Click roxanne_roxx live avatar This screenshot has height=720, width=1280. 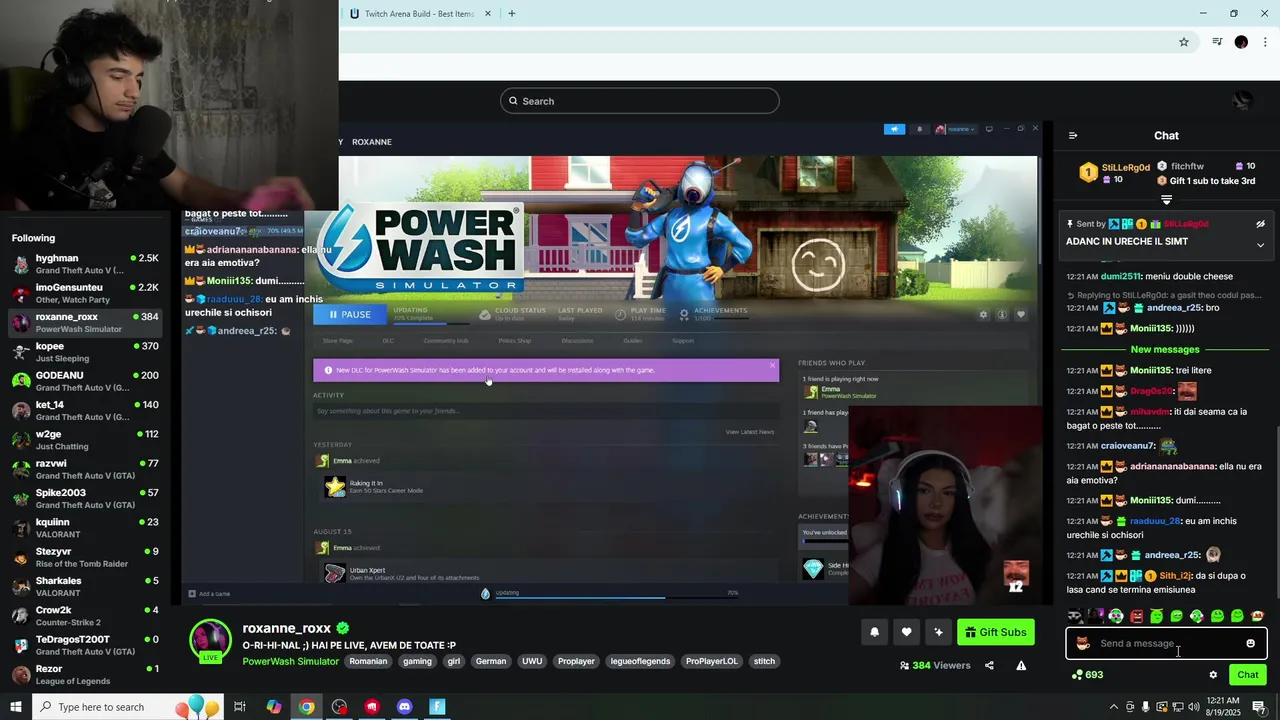(x=211, y=641)
